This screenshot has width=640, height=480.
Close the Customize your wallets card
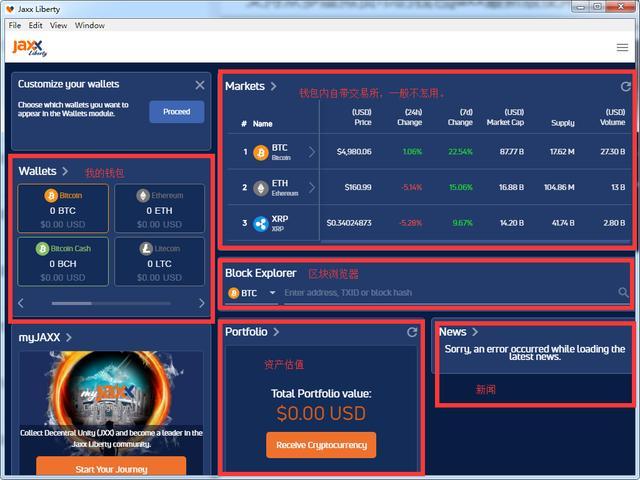(x=199, y=85)
